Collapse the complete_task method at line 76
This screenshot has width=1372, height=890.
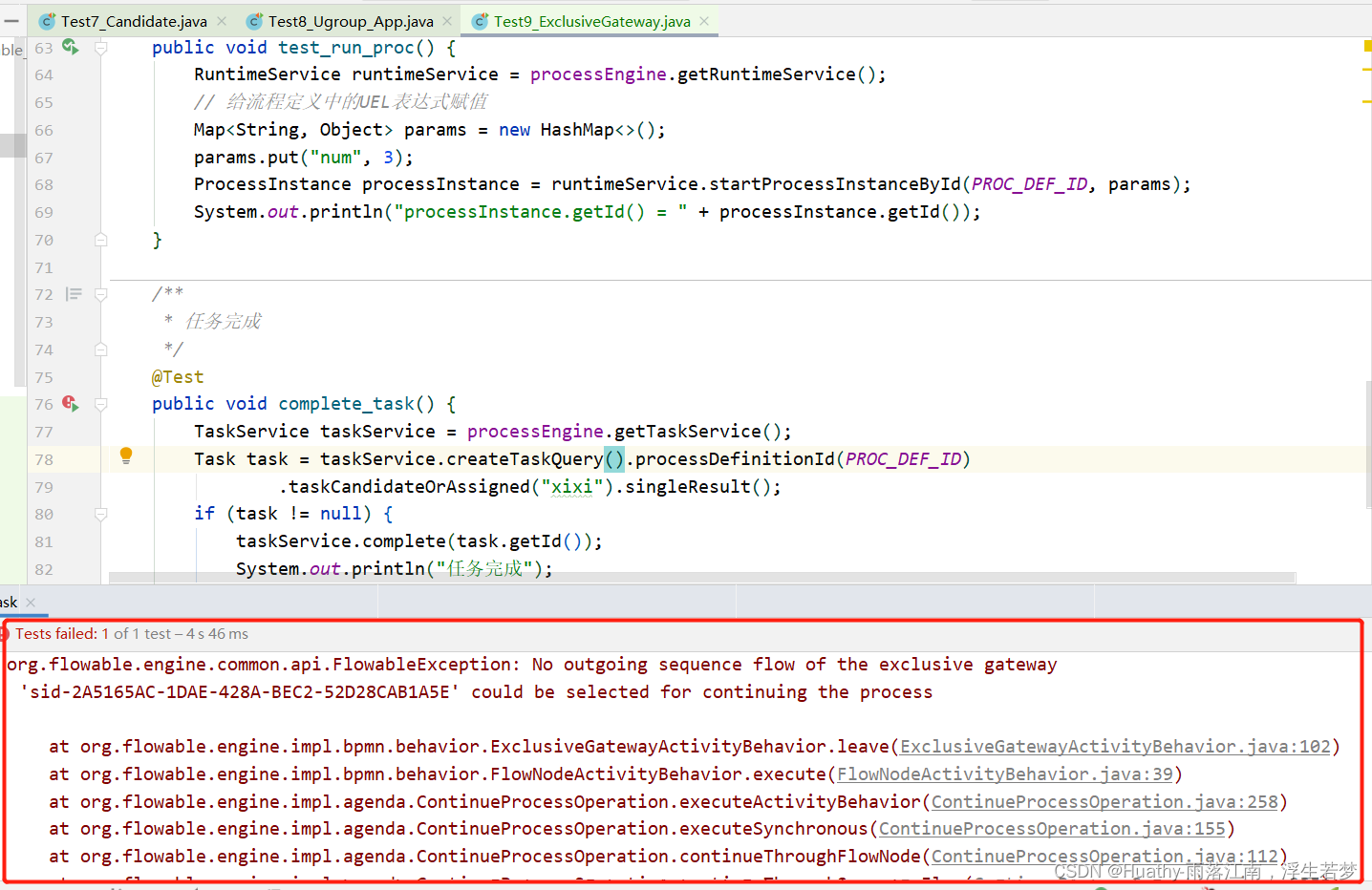tap(101, 405)
